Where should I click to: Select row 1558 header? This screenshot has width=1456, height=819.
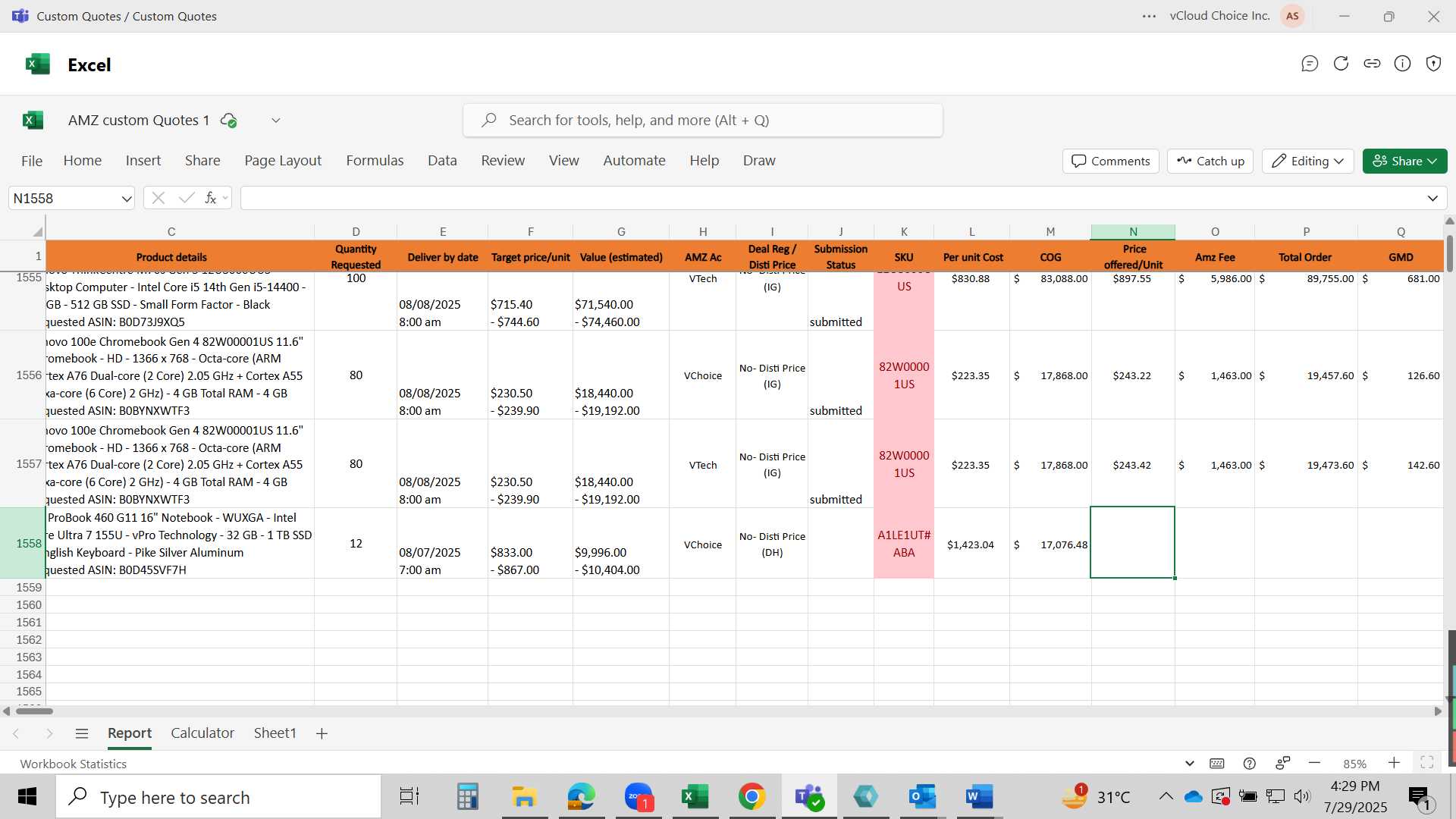[23, 543]
